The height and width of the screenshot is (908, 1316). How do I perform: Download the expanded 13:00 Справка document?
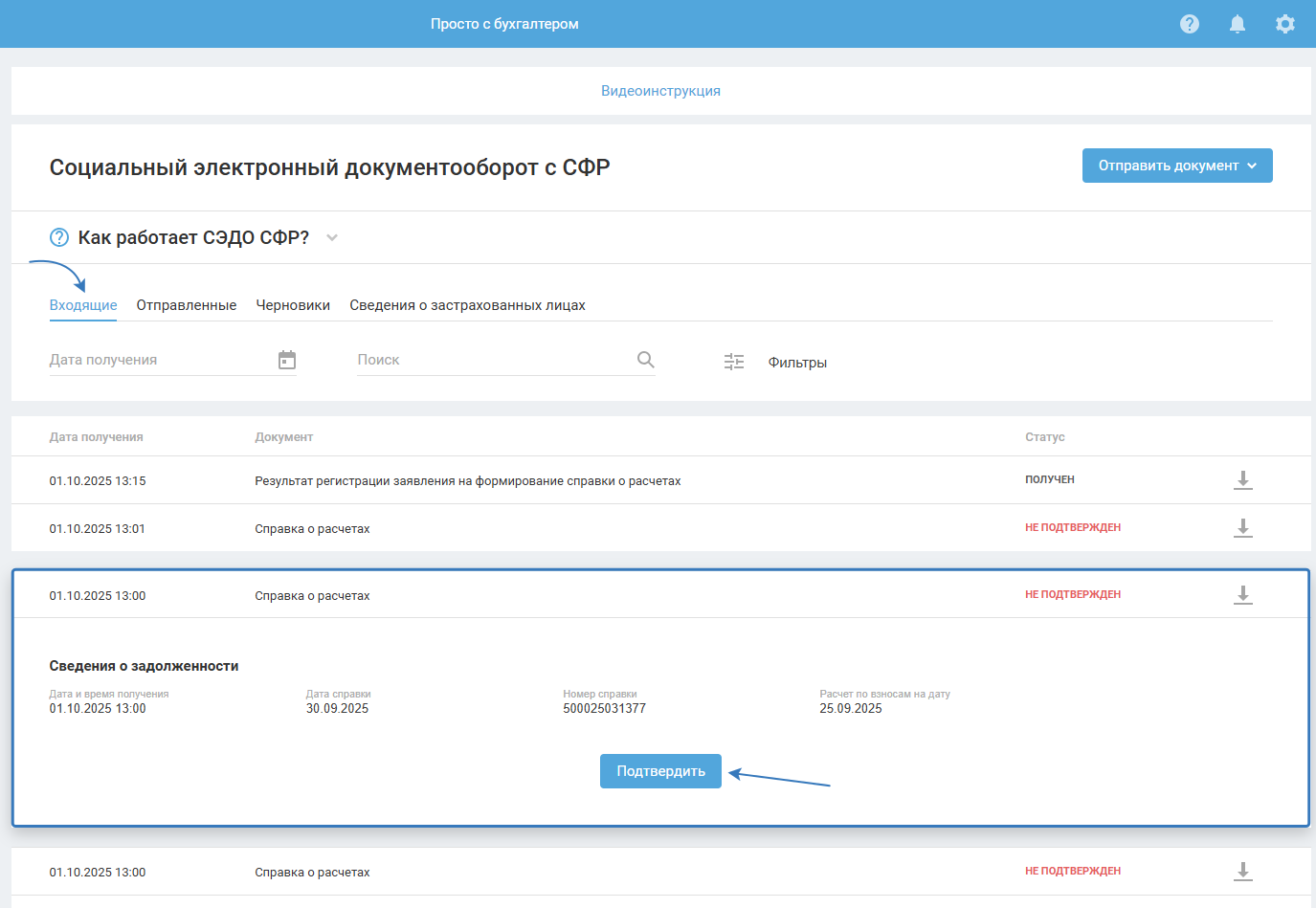[x=1243, y=595]
